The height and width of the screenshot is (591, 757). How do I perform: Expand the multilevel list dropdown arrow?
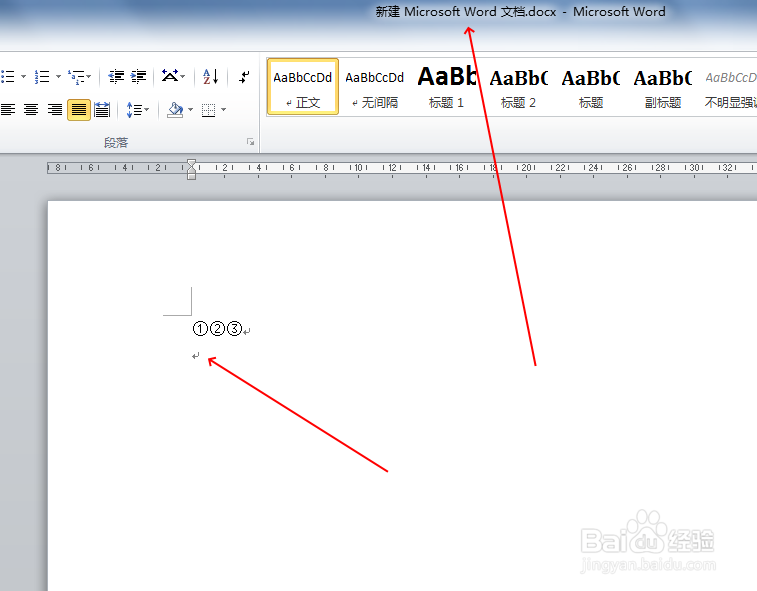[x=89, y=76]
